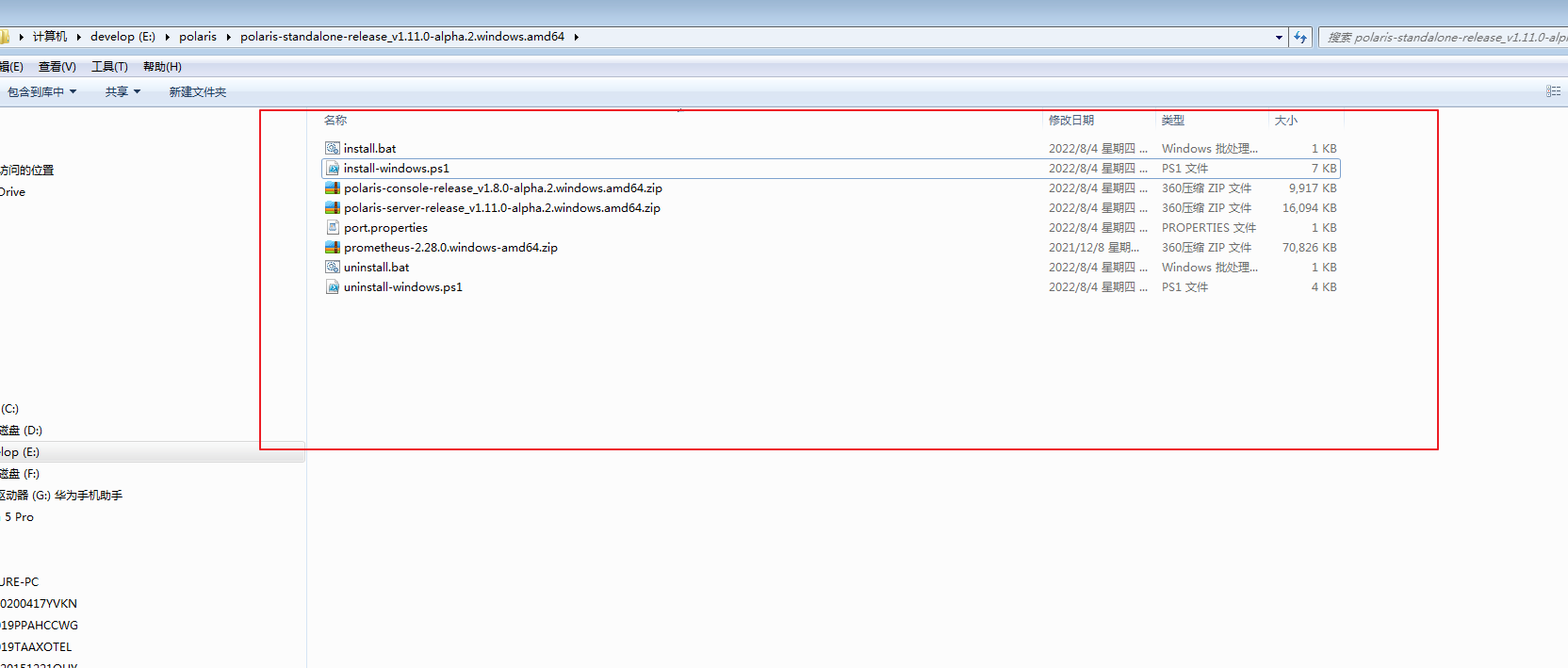Image resolution: width=1568 pixels, height=668 pixels.
Task: Click the polaris-console-release zip archive icon
Action: click(332, 188)
